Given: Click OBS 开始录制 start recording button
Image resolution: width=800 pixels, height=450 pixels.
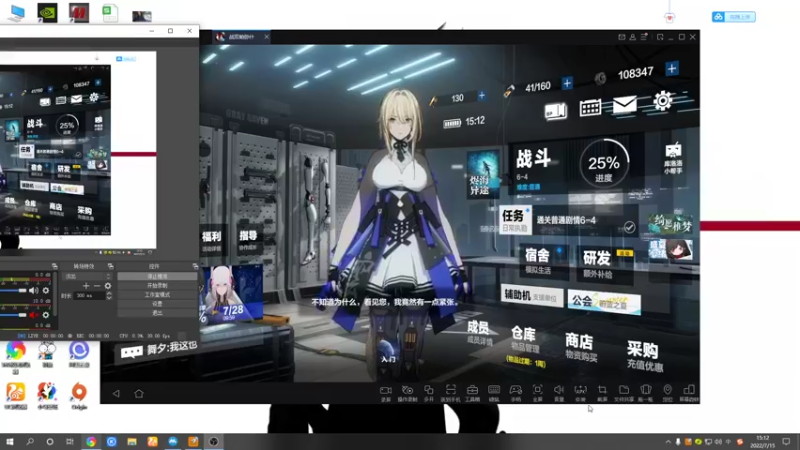Looking at the screenshot, I should pos(157,285).
